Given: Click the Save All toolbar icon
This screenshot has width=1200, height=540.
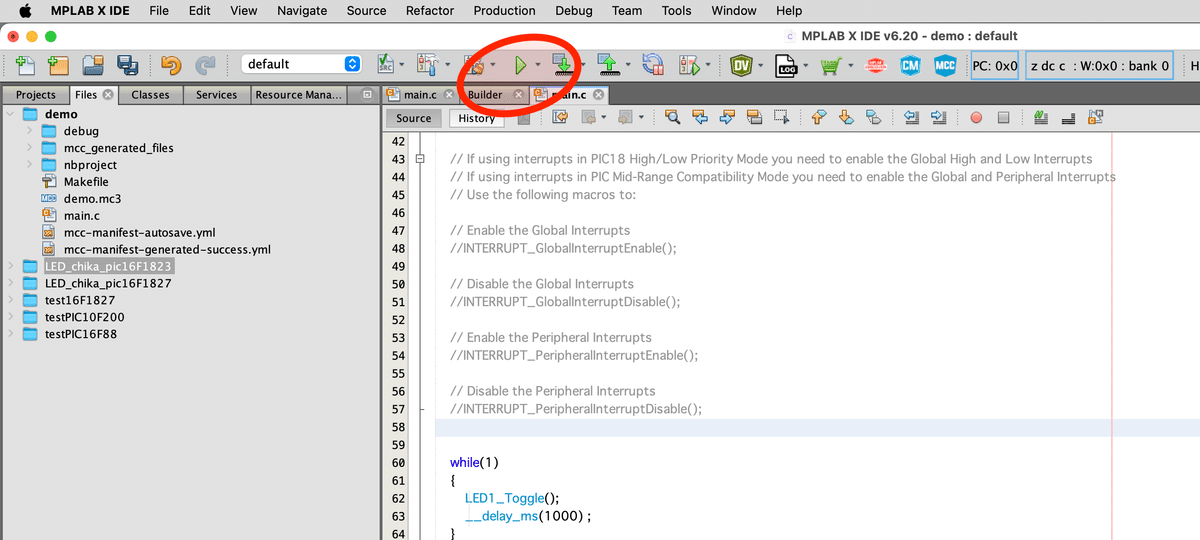Looking at the screenshot, I should [x=129, y=66].
